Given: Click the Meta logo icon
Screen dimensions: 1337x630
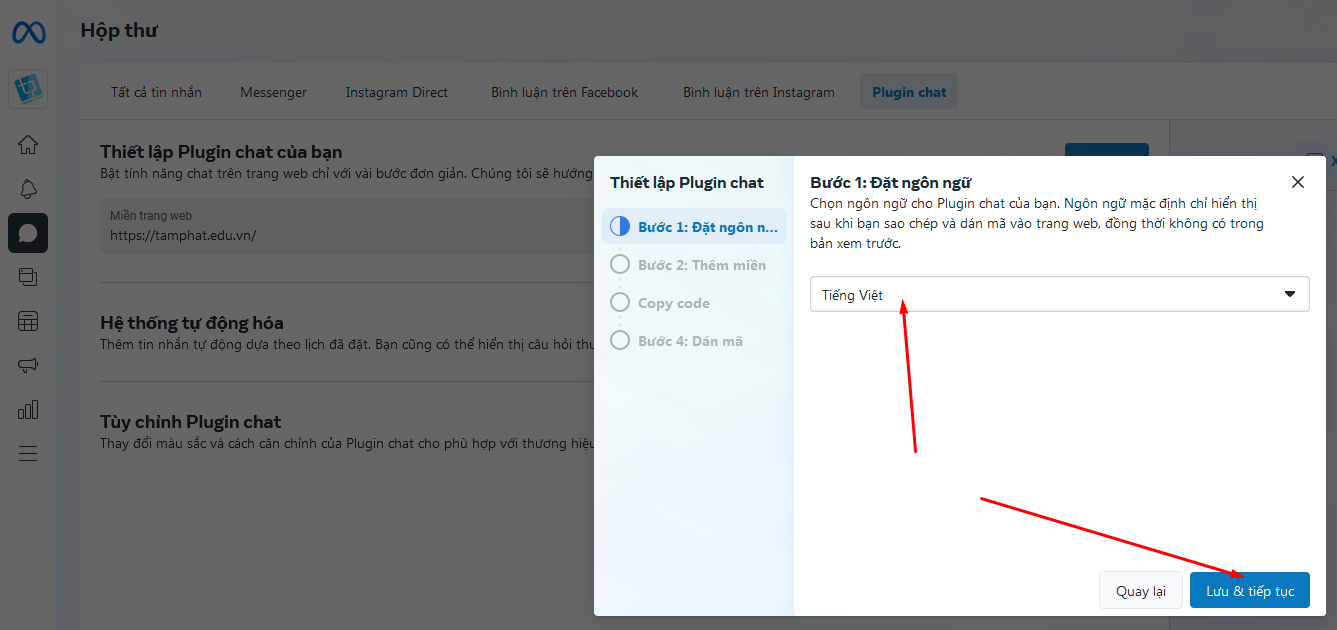Looking at the screenshot, I should point(28,33).
